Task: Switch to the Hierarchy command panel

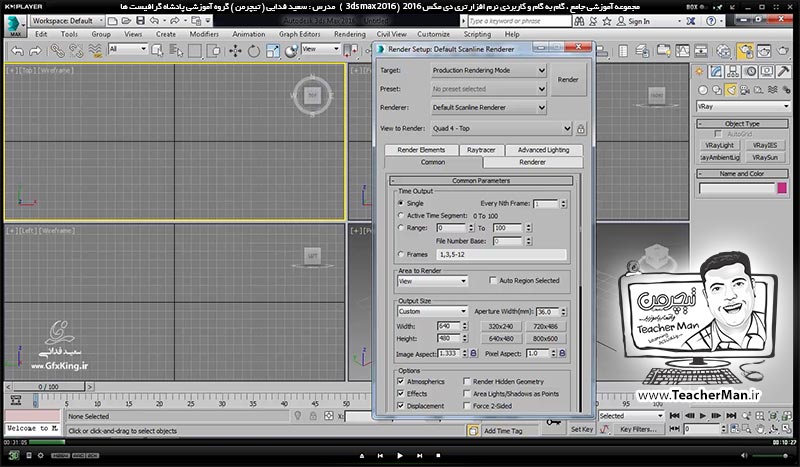Action: tap(733, 71)
